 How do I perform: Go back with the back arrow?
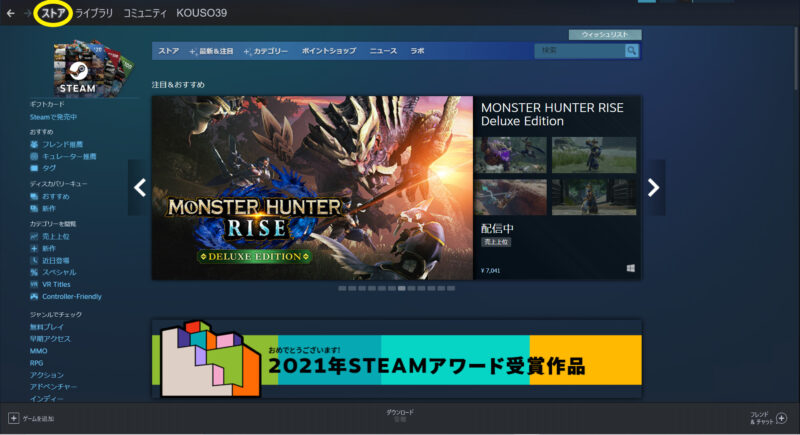pyautogui.click(x=10, y=13)
